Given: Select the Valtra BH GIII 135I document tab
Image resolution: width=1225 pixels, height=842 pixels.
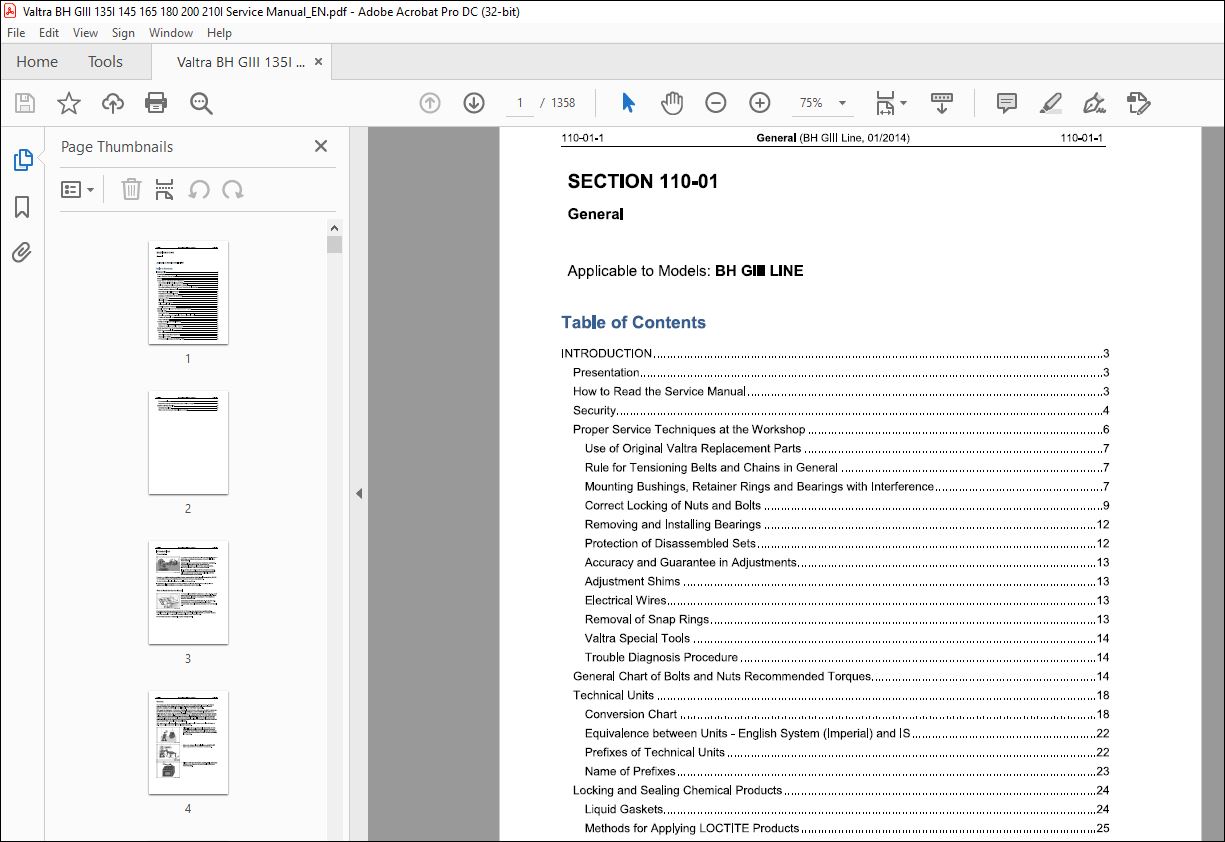Looking at the screenshot, I should pos(240,62).
